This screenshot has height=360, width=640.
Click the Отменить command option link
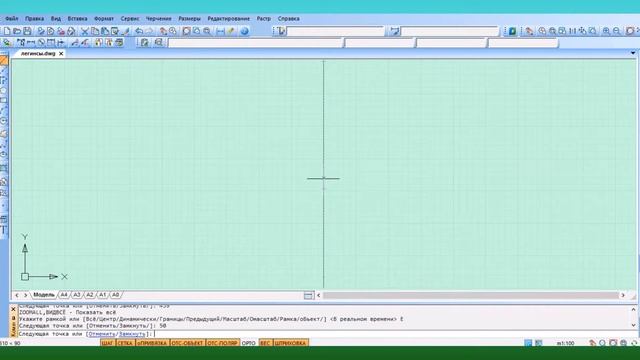(102, 334)
